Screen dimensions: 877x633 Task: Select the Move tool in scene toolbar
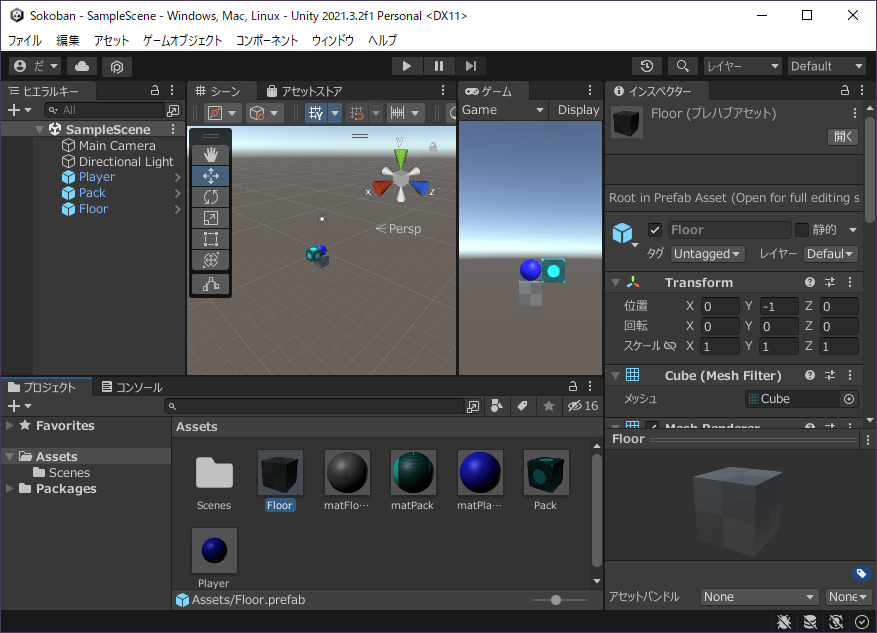tap(211, 176)
